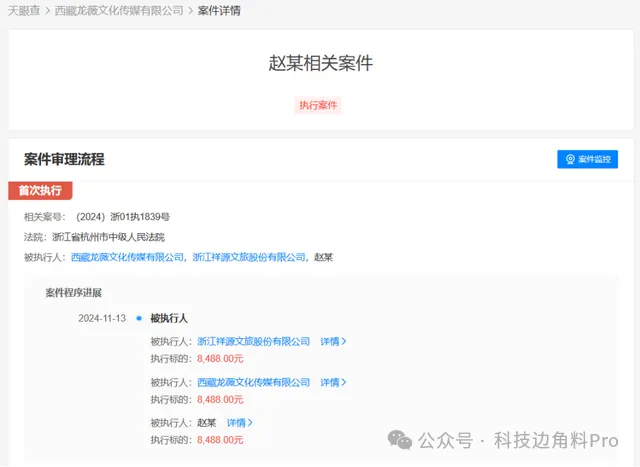Open the 天眼查 breadcrumb link
Screen dimensions: 640x467
[24, 11]
